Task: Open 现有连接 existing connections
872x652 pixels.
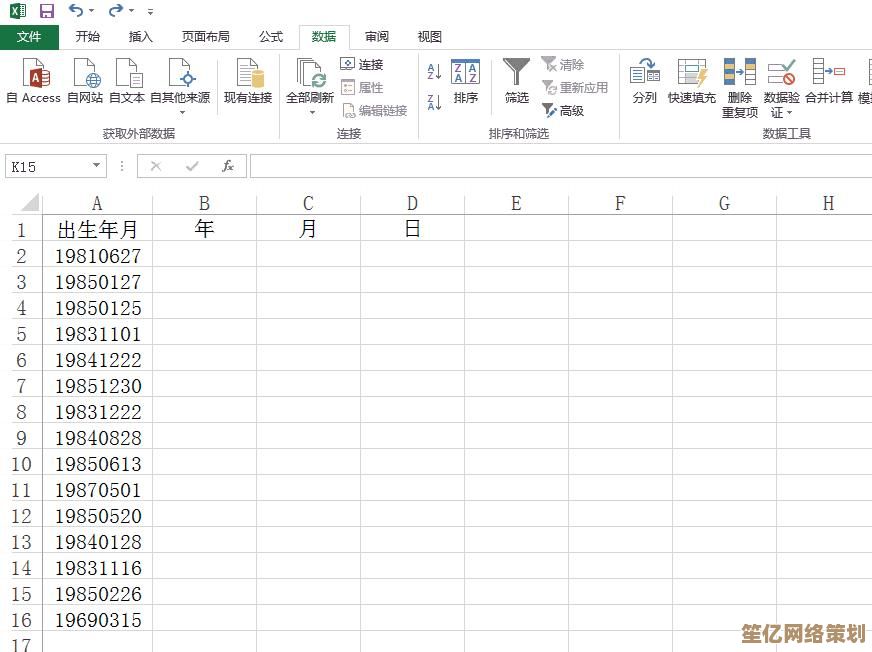Action: click(x=248, y=80)
